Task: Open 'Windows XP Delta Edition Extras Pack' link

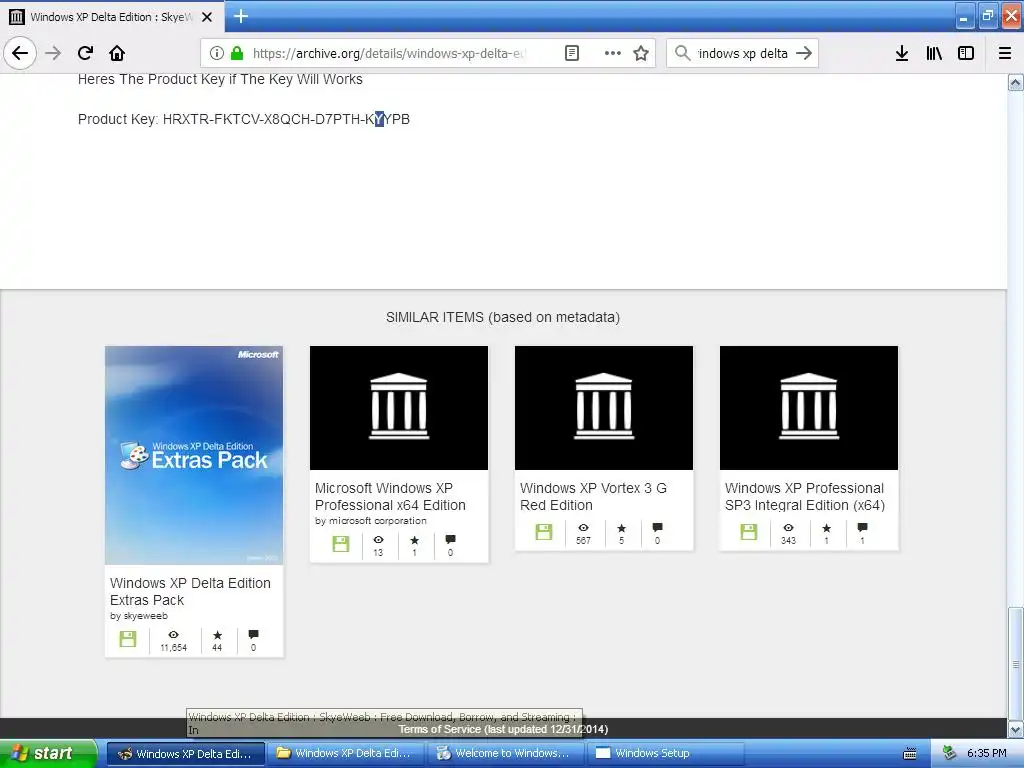Action: [190, 591]
